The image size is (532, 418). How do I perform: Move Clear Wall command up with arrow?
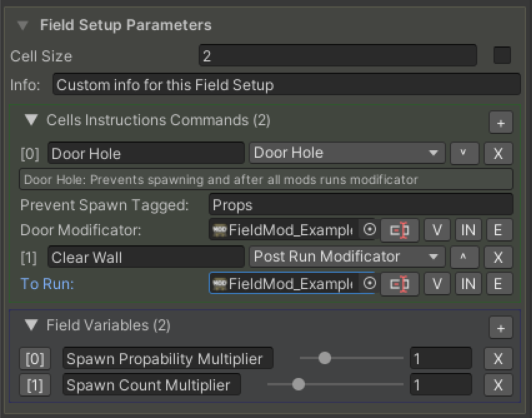coord(464,257)
